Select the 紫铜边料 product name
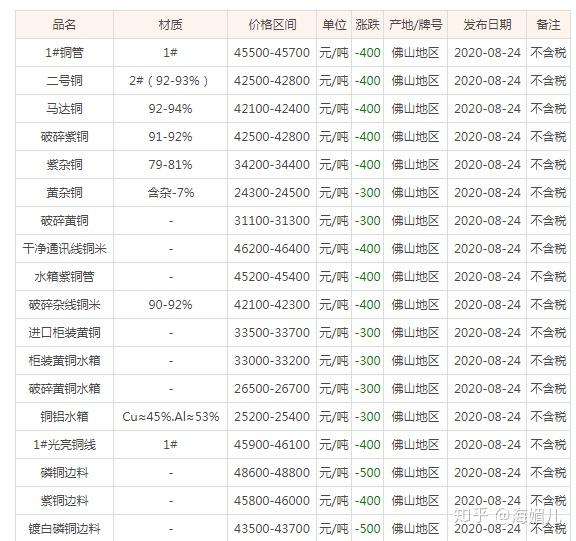576x541 pixels. click(x=64, y=501)
